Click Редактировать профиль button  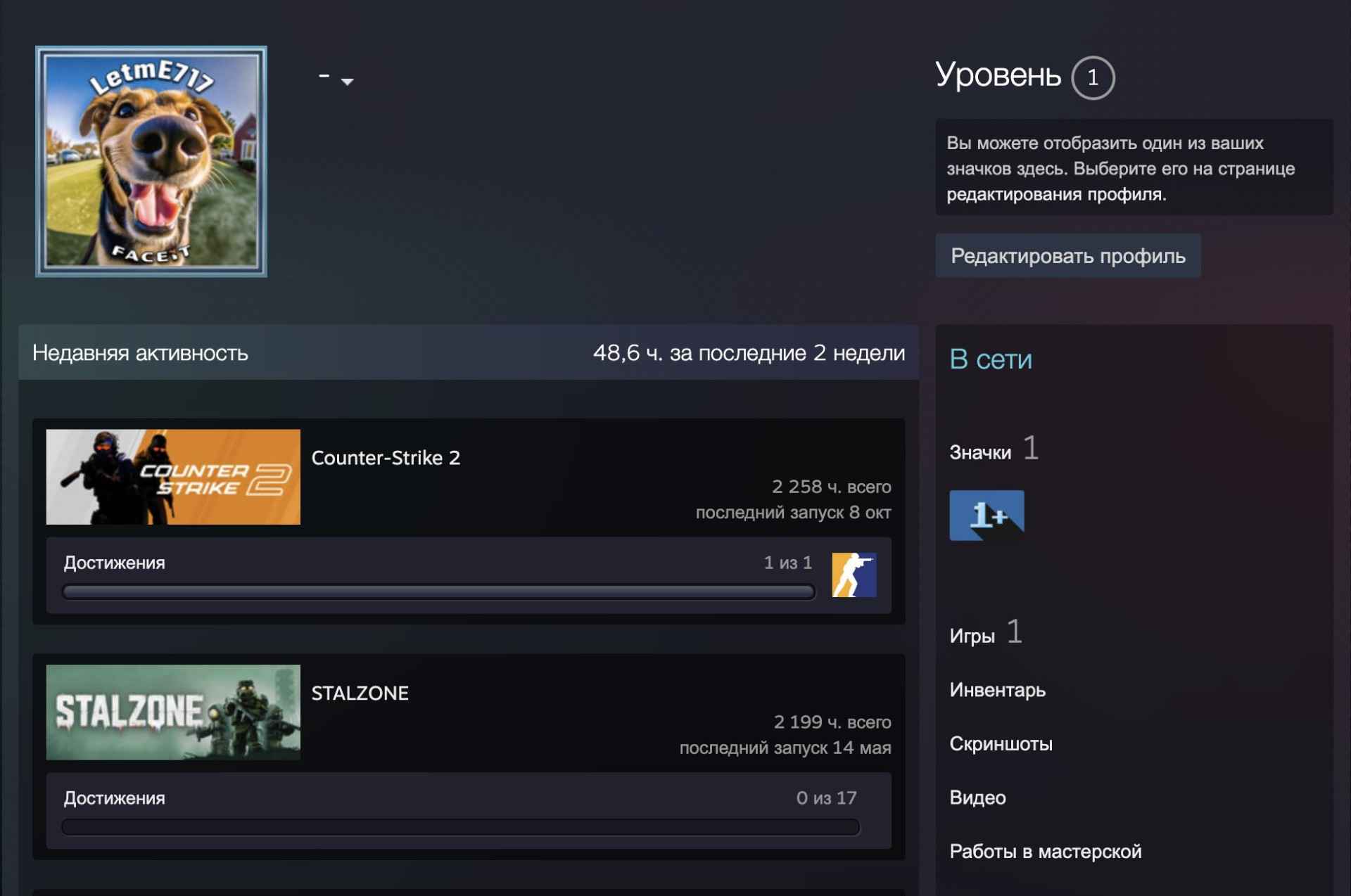coord(1067,256)
